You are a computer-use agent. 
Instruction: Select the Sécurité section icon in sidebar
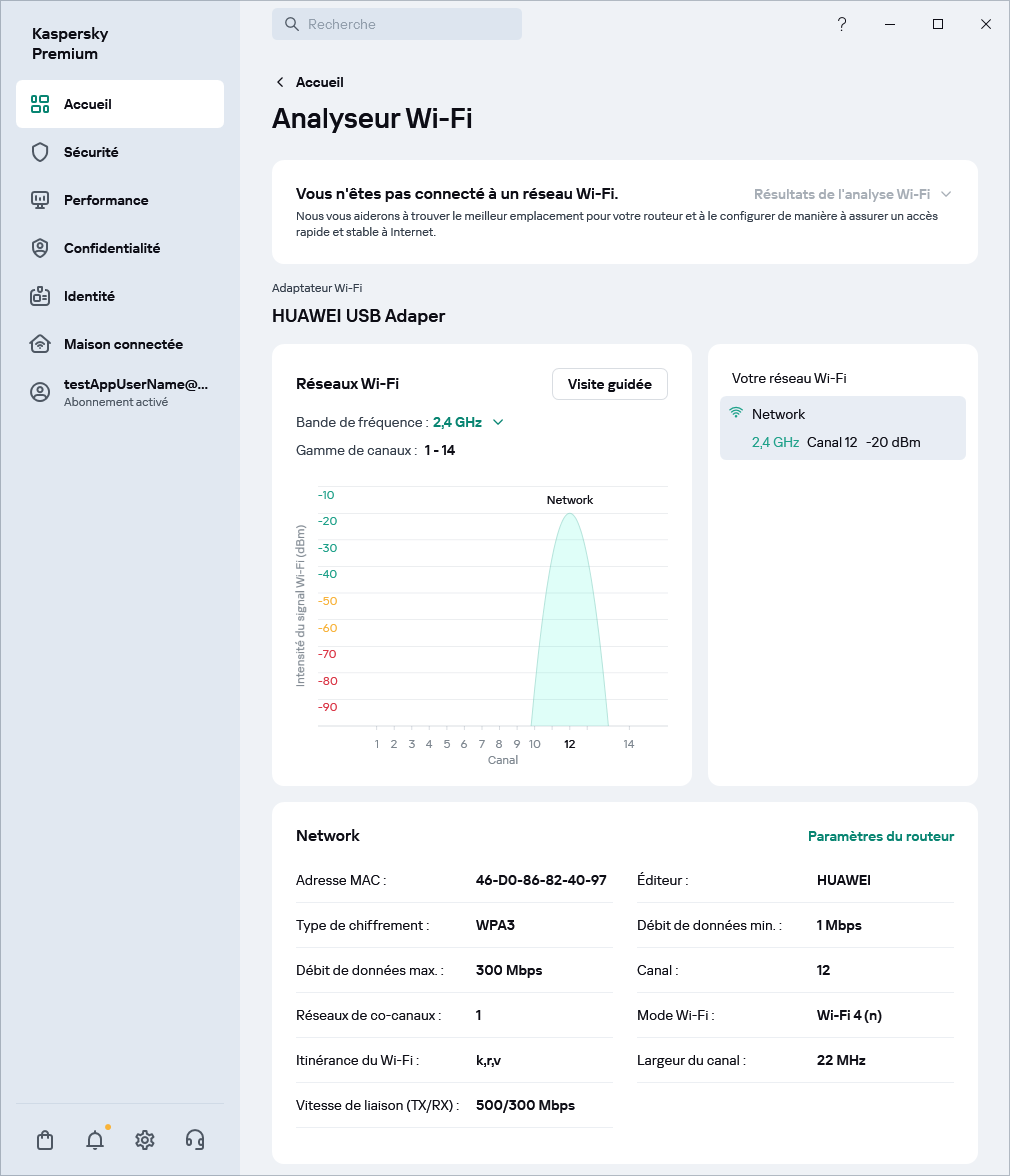point(39,152)
